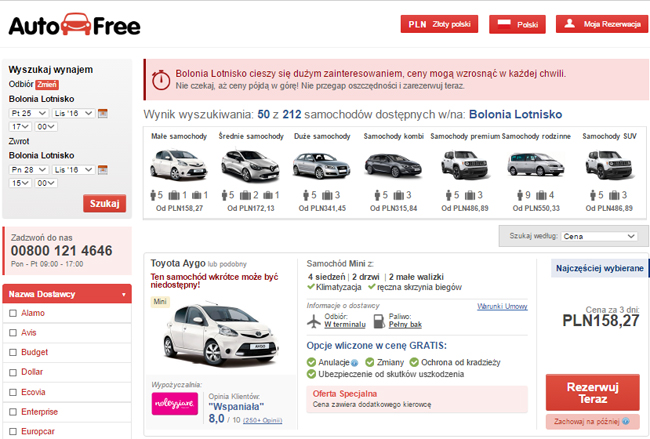Click the green check beside Ubezpieczenie od skutków uszkodzenia

click(x=311, y=374)
